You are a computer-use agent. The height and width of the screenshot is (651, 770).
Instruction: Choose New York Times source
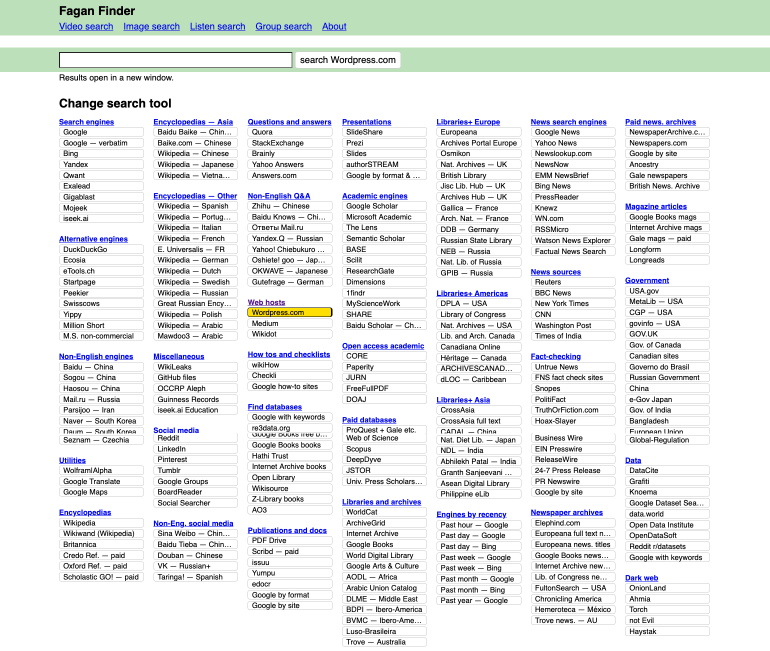[573, 303]
